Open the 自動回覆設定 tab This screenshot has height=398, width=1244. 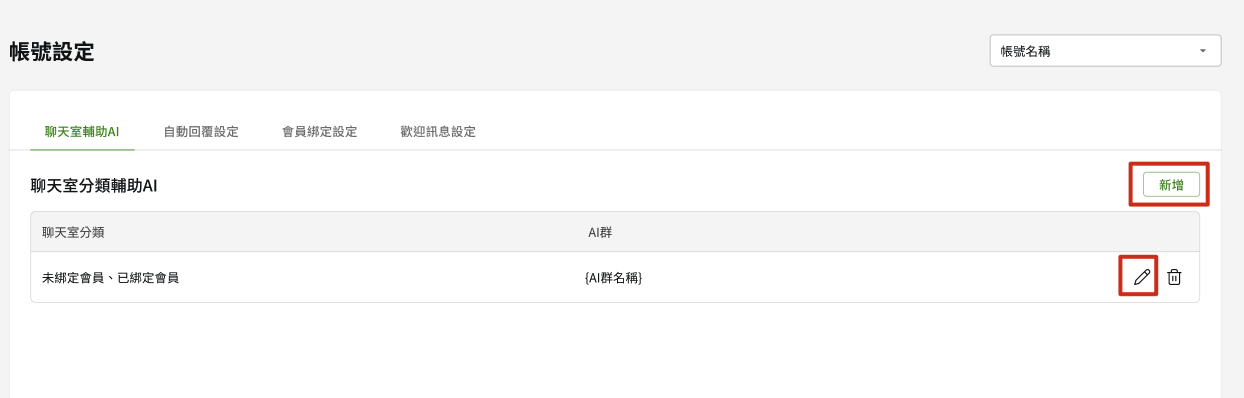pos(201,131)
